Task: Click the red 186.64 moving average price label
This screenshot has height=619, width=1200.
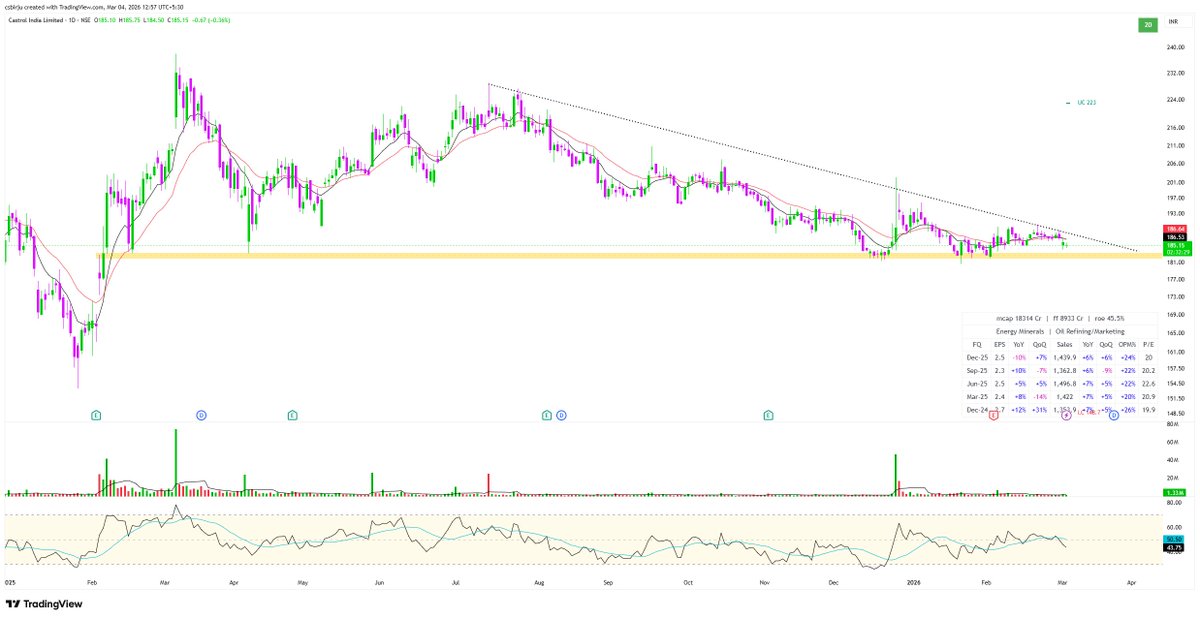Action: (1177, 229)
